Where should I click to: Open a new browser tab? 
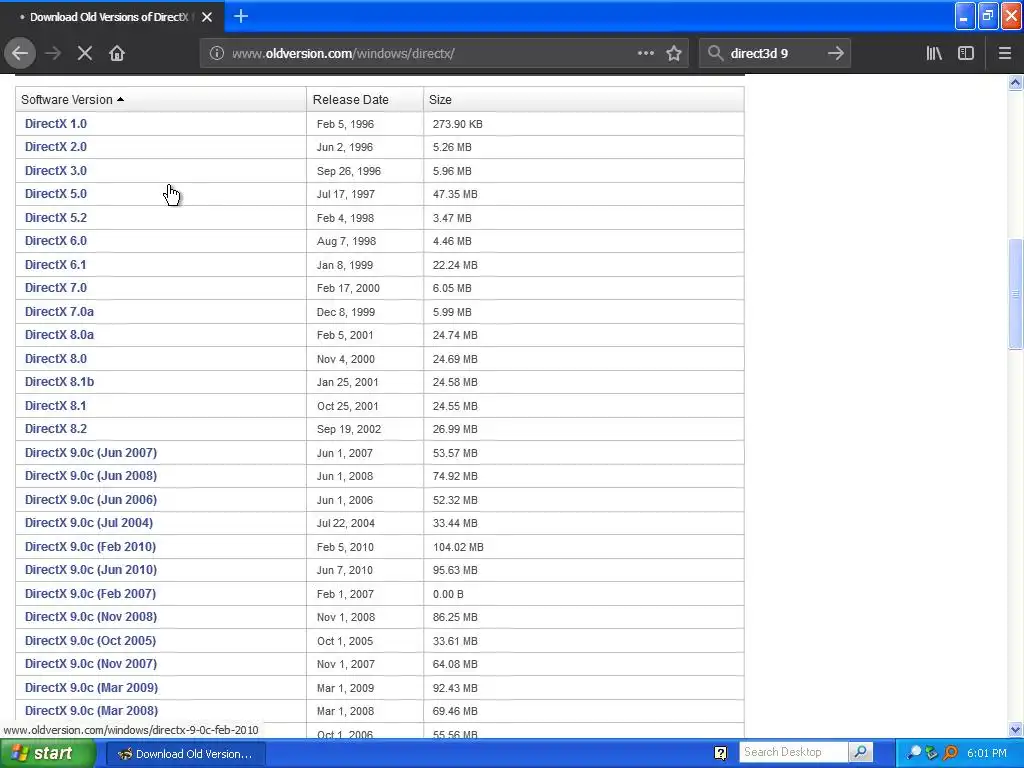point(240,16)
